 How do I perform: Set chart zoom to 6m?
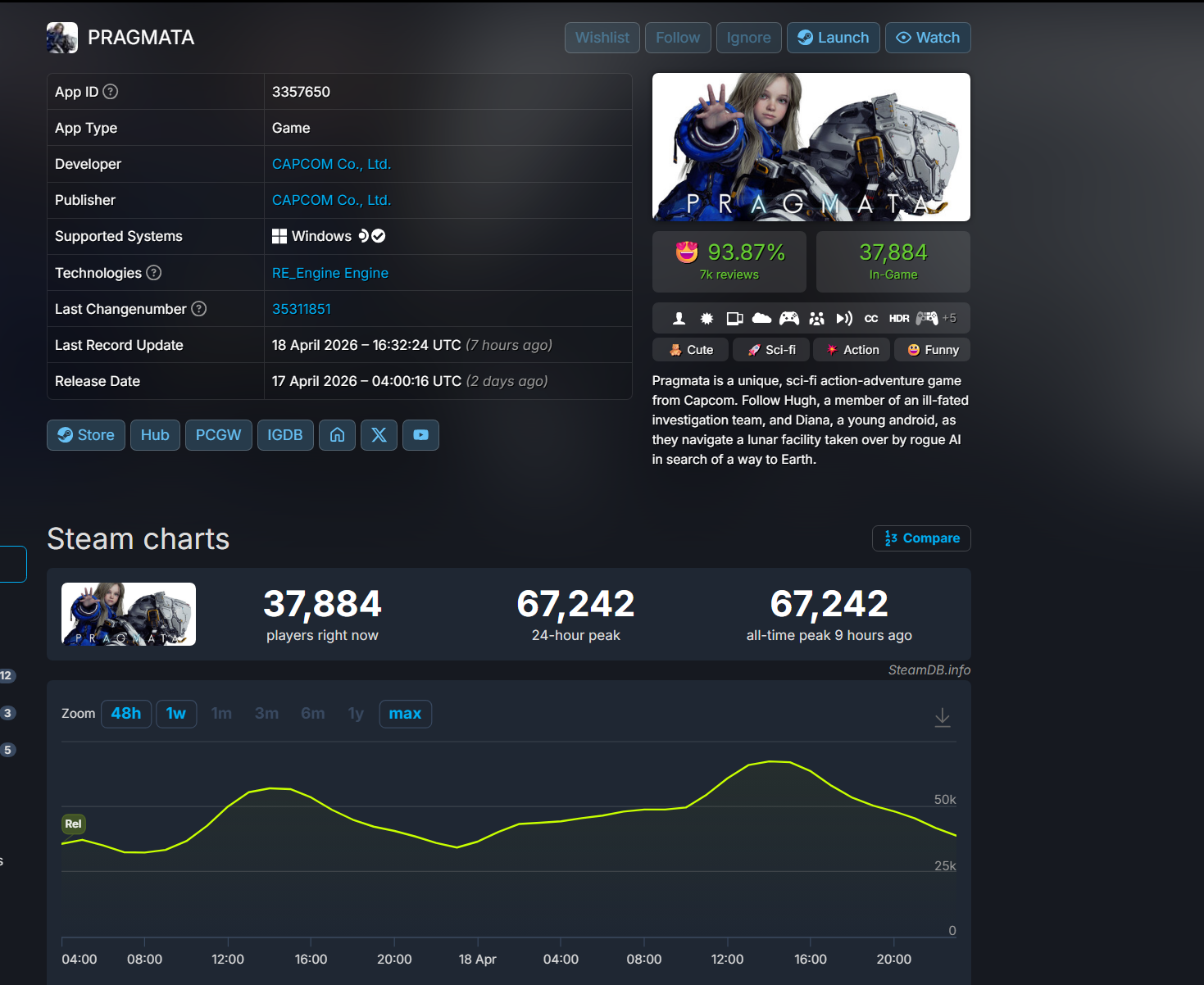point(313,714)
